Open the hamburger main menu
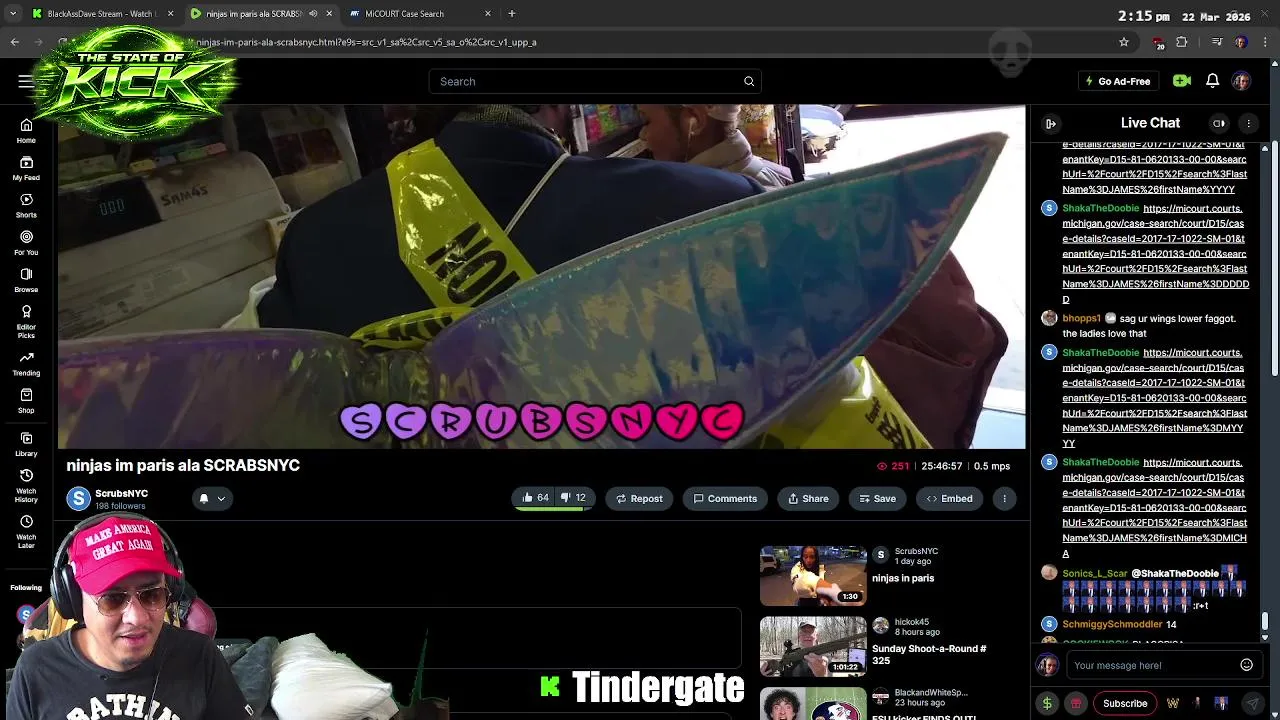The height and width of the screenshot is (720, 1280). tap(25, 81)
